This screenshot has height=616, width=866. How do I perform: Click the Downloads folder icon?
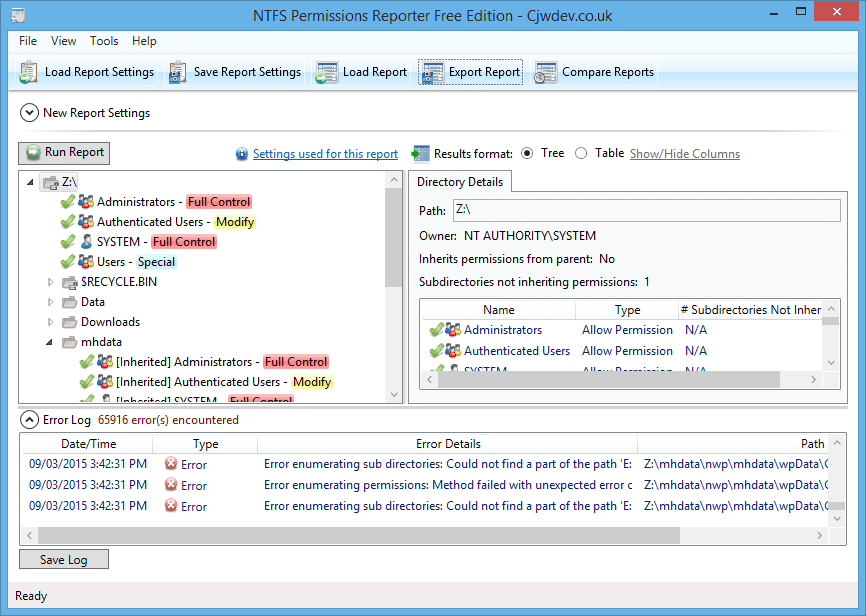pyautogui.click(x=70, y=322)
